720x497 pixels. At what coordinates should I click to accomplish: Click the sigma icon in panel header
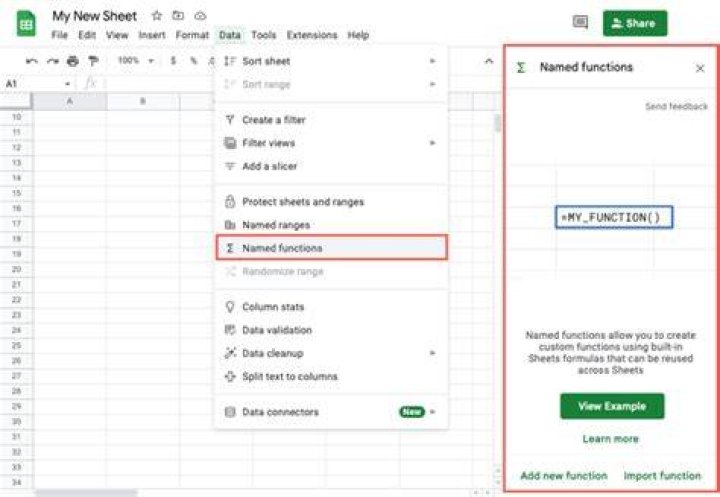(x=521, y=68)
